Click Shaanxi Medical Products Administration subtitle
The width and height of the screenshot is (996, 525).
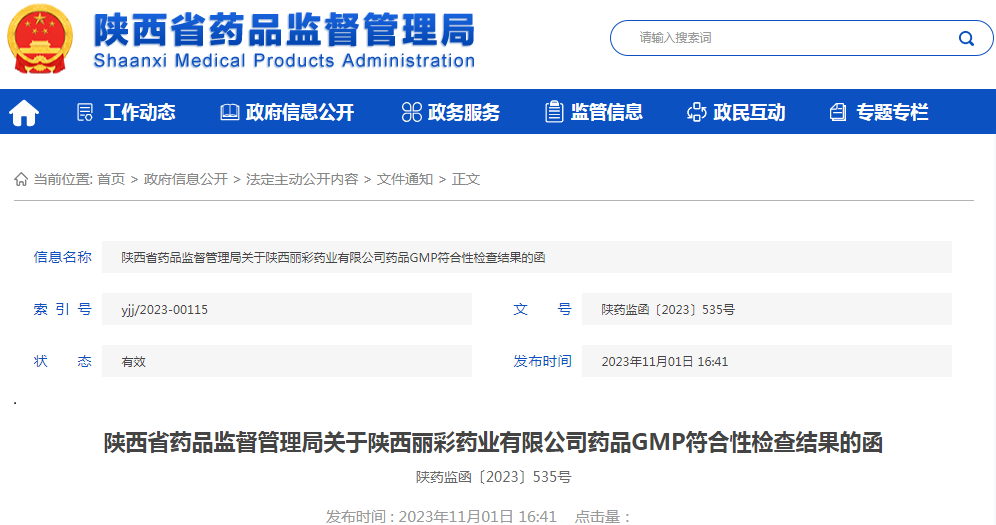[x=285, y=61]
